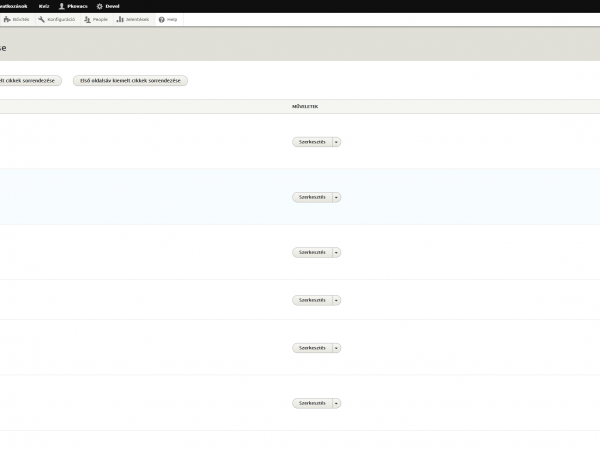Image resolution: width=600 pixels, height=450 pixels.
Task: Click Szerkesztés in the highlighted second row
Action: (x=311, y=197)
